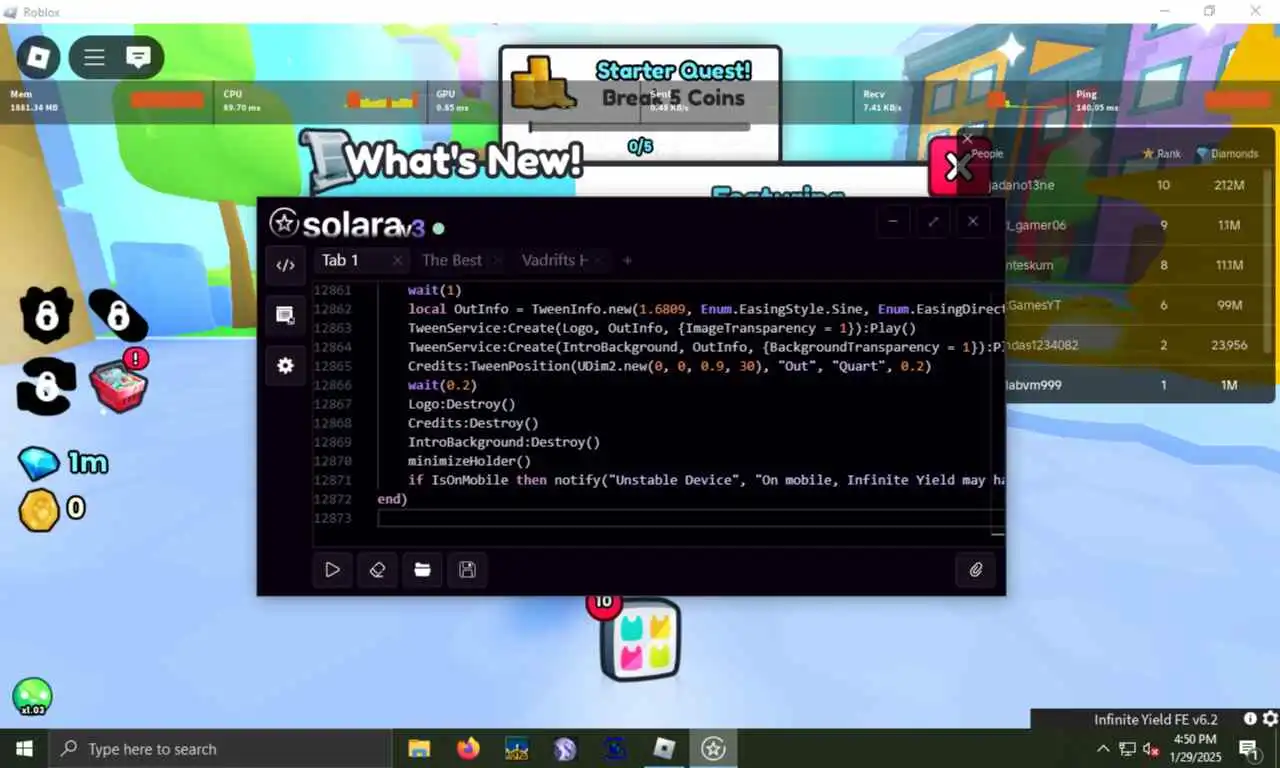Image resolution: width=1280 pixels, height=768 pixels.
Task: Click the Diamonds leaderboard column header
Action: (1227, 154)
